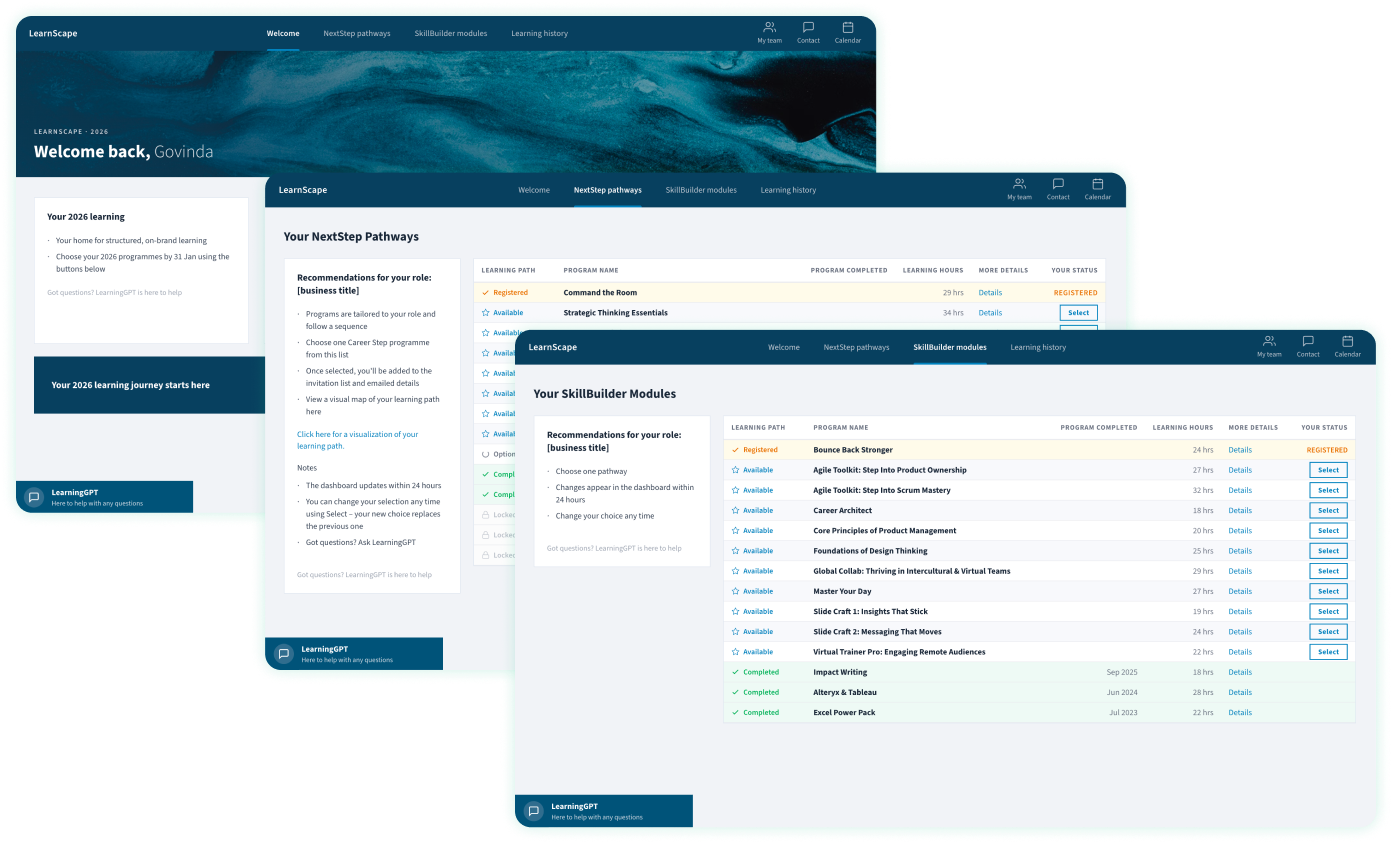Switch to the Learning history tab
Viewport: 1392px width, 844px height.
1040,347
